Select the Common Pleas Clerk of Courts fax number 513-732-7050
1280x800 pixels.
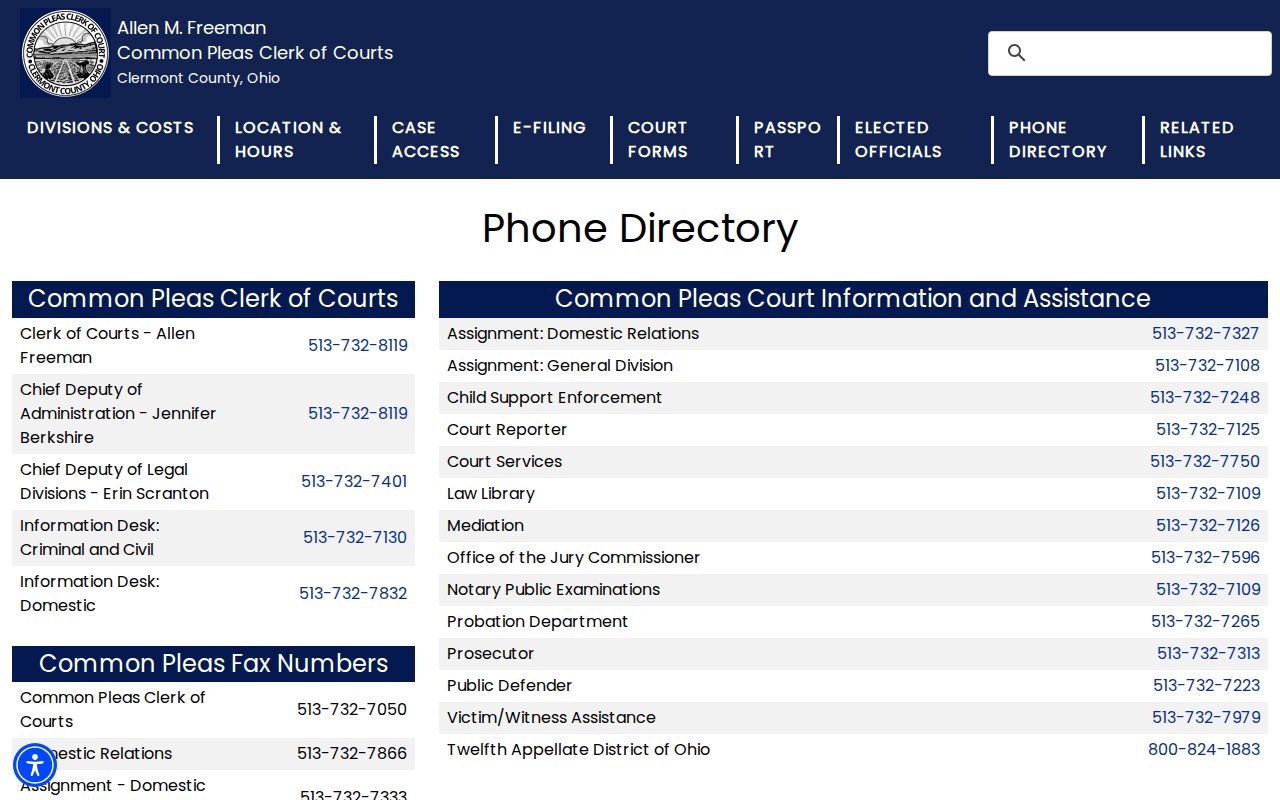click(x=352, y=710)
